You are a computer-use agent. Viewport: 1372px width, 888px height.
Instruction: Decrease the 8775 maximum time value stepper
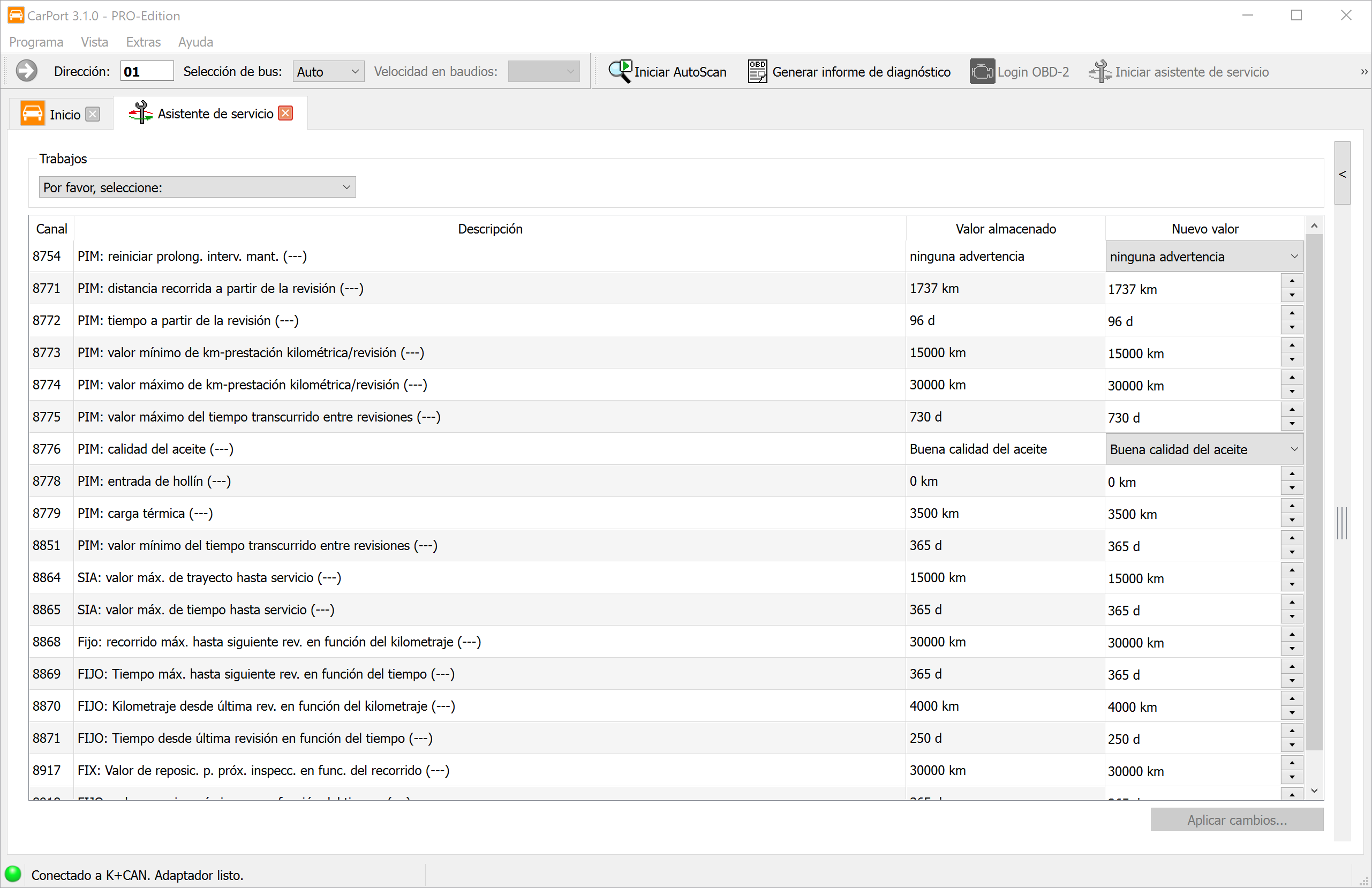point(1292,424)
